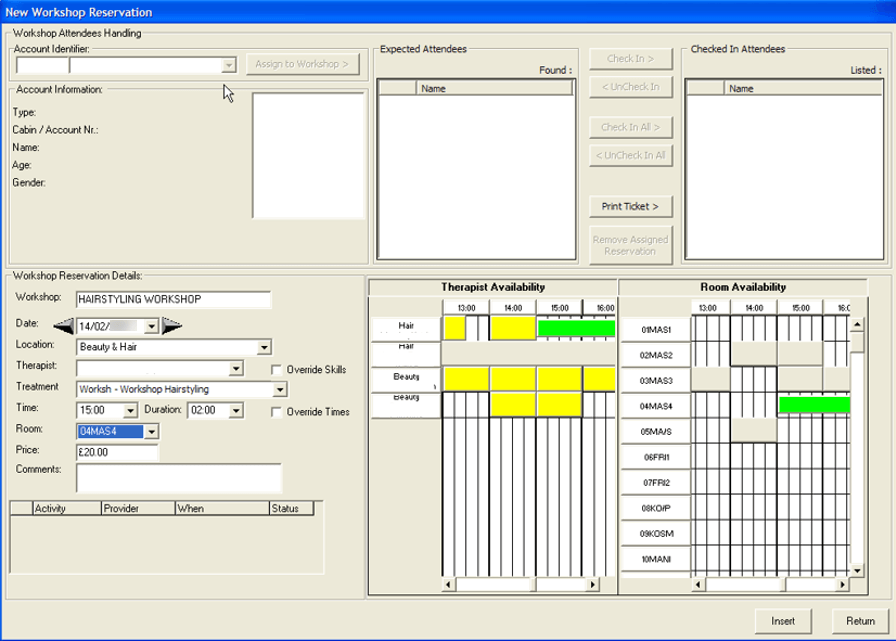This screenshot has height=641, width=896.
Task: Click the right date navigation arrow
Action: point(172,324)
